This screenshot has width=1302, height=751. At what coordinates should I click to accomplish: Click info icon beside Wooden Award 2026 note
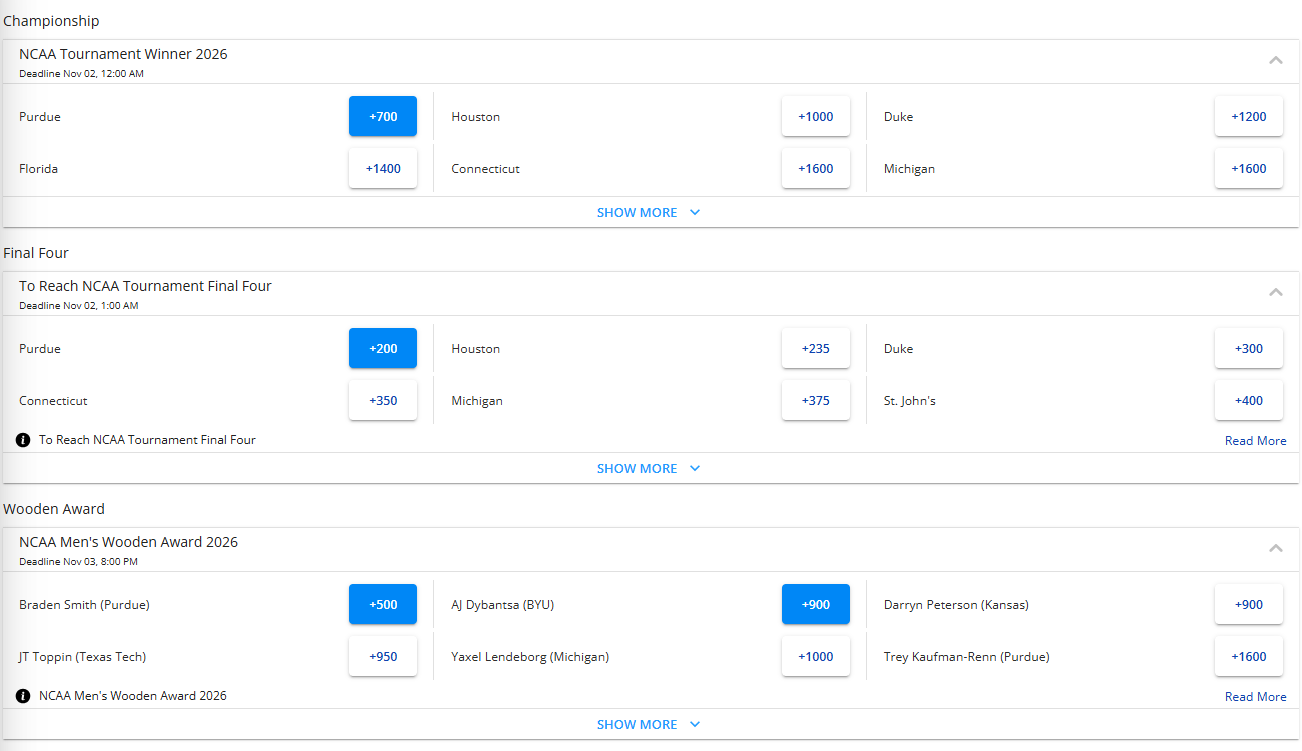(x=23, y=696)
